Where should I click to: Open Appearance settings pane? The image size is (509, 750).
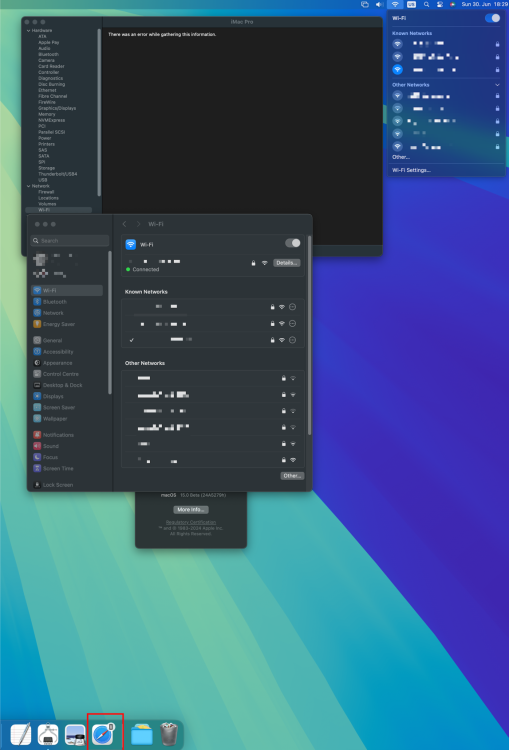(x=67, y=363)
